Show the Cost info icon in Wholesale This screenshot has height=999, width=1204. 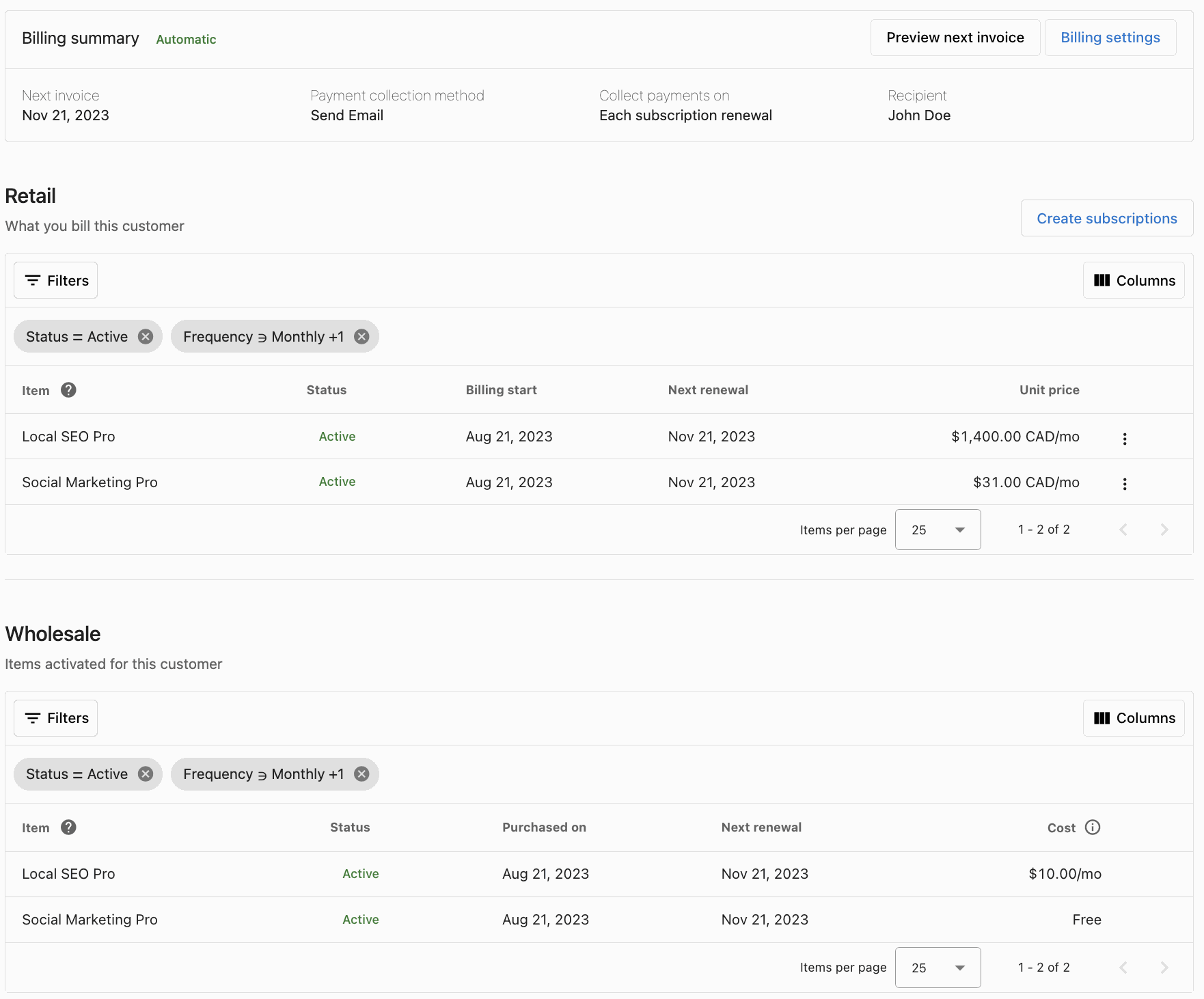tap(1093, 827)
